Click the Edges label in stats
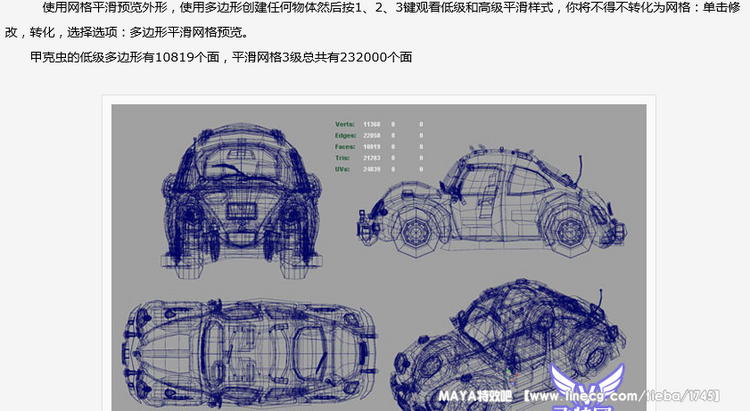This screenshot has width=750, height=411. pos(345,136)
